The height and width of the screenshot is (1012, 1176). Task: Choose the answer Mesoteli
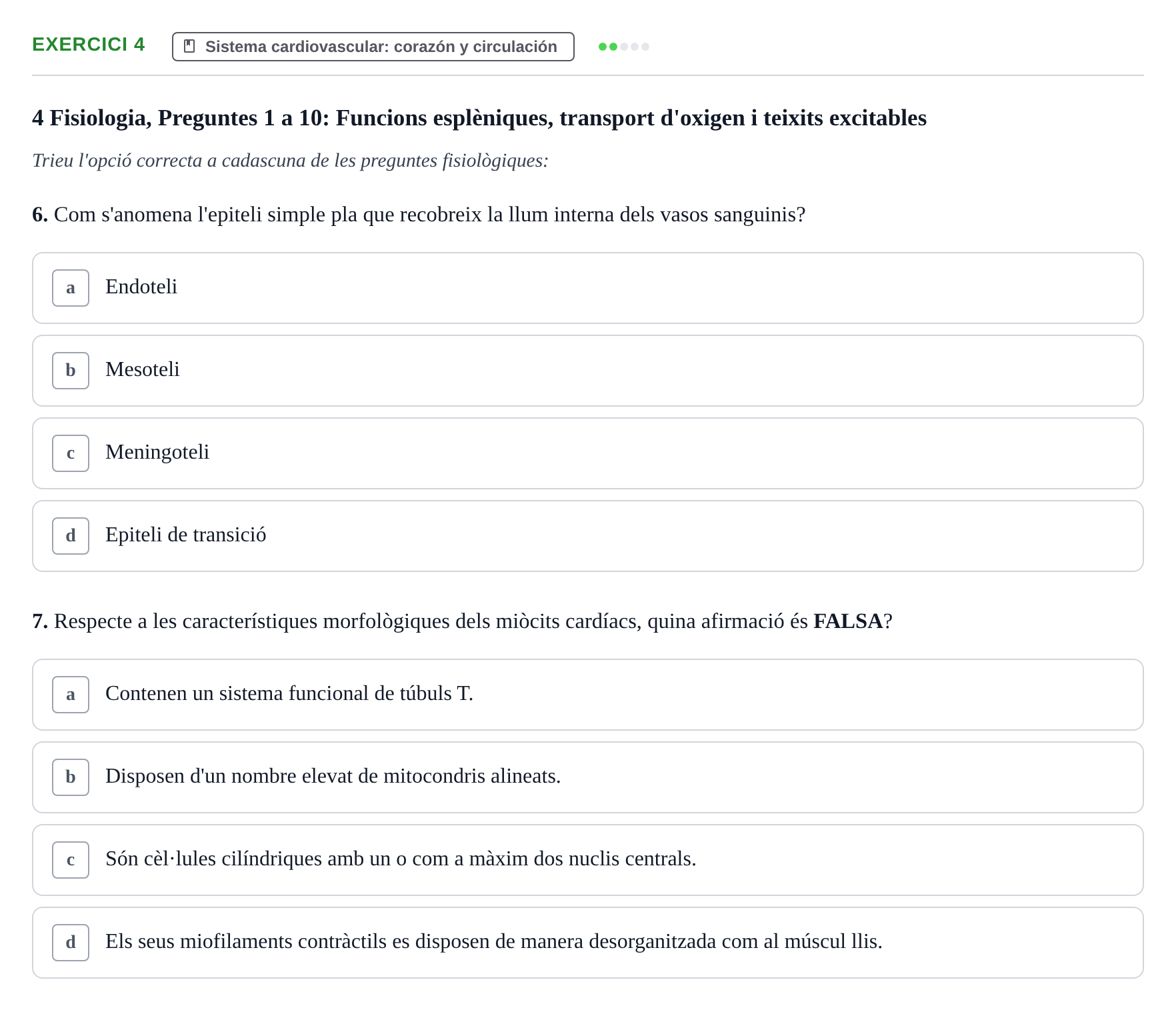[x=588, y=371]
